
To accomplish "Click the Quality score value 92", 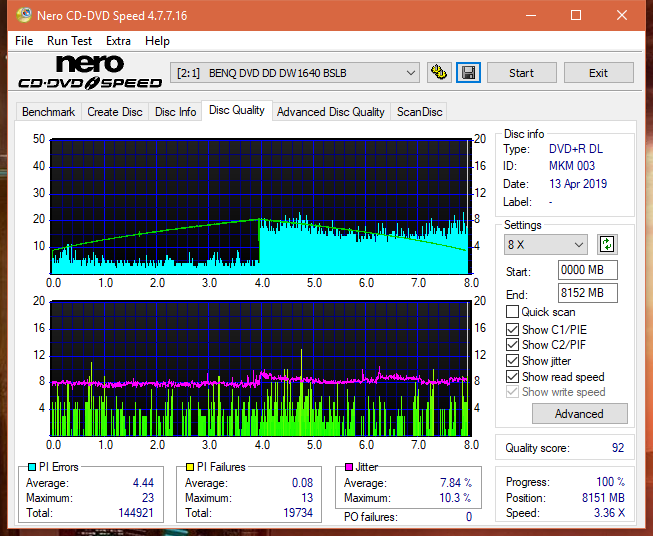I will pos(618,448).
